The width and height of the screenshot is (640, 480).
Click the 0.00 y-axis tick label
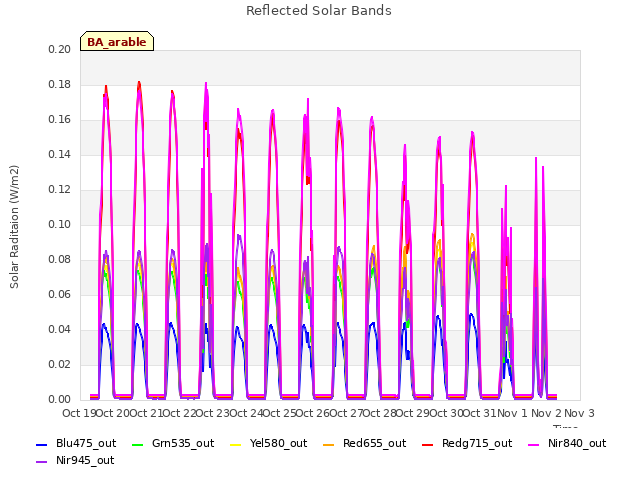point(59,399)
